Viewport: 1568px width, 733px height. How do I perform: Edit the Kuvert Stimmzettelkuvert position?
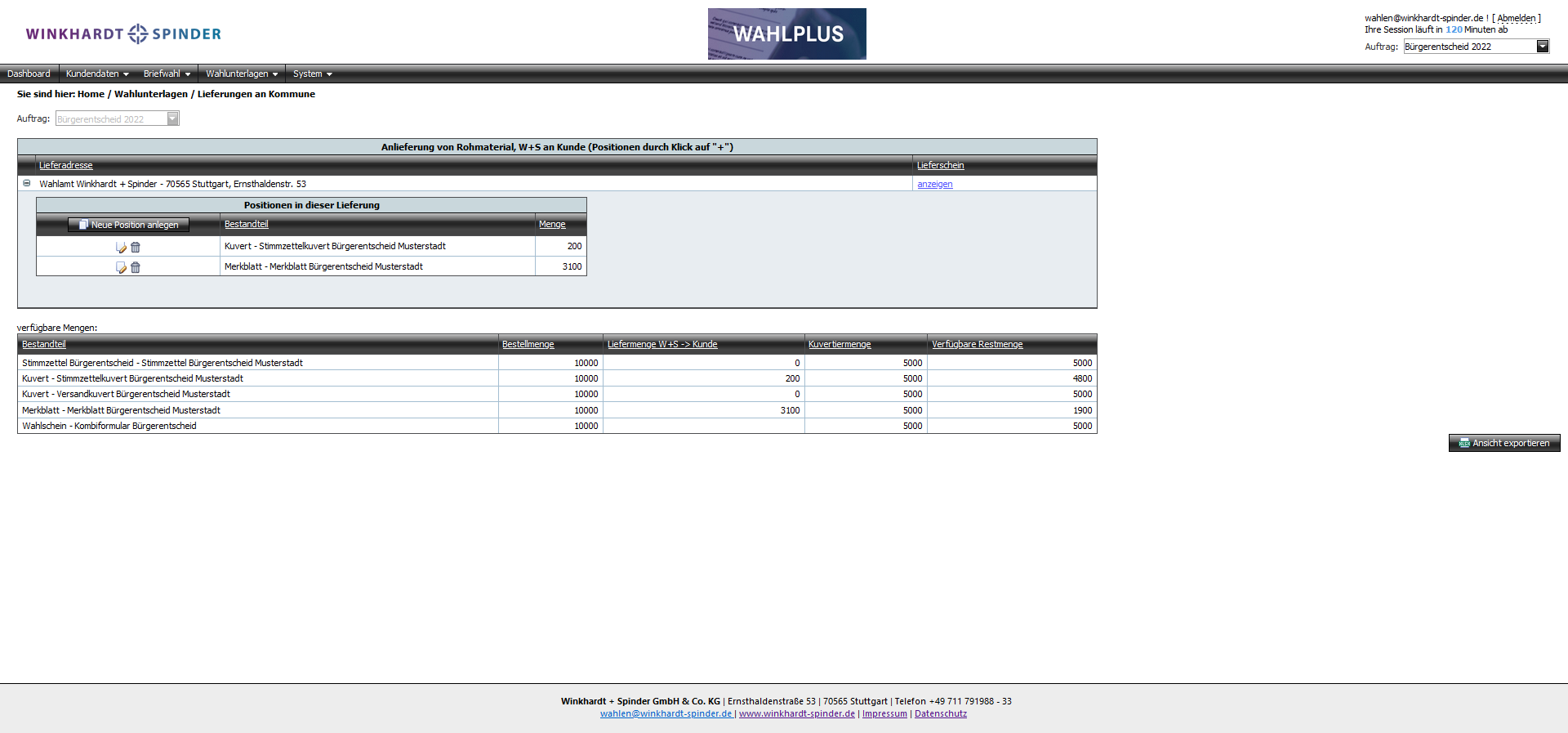click(121, 247)
